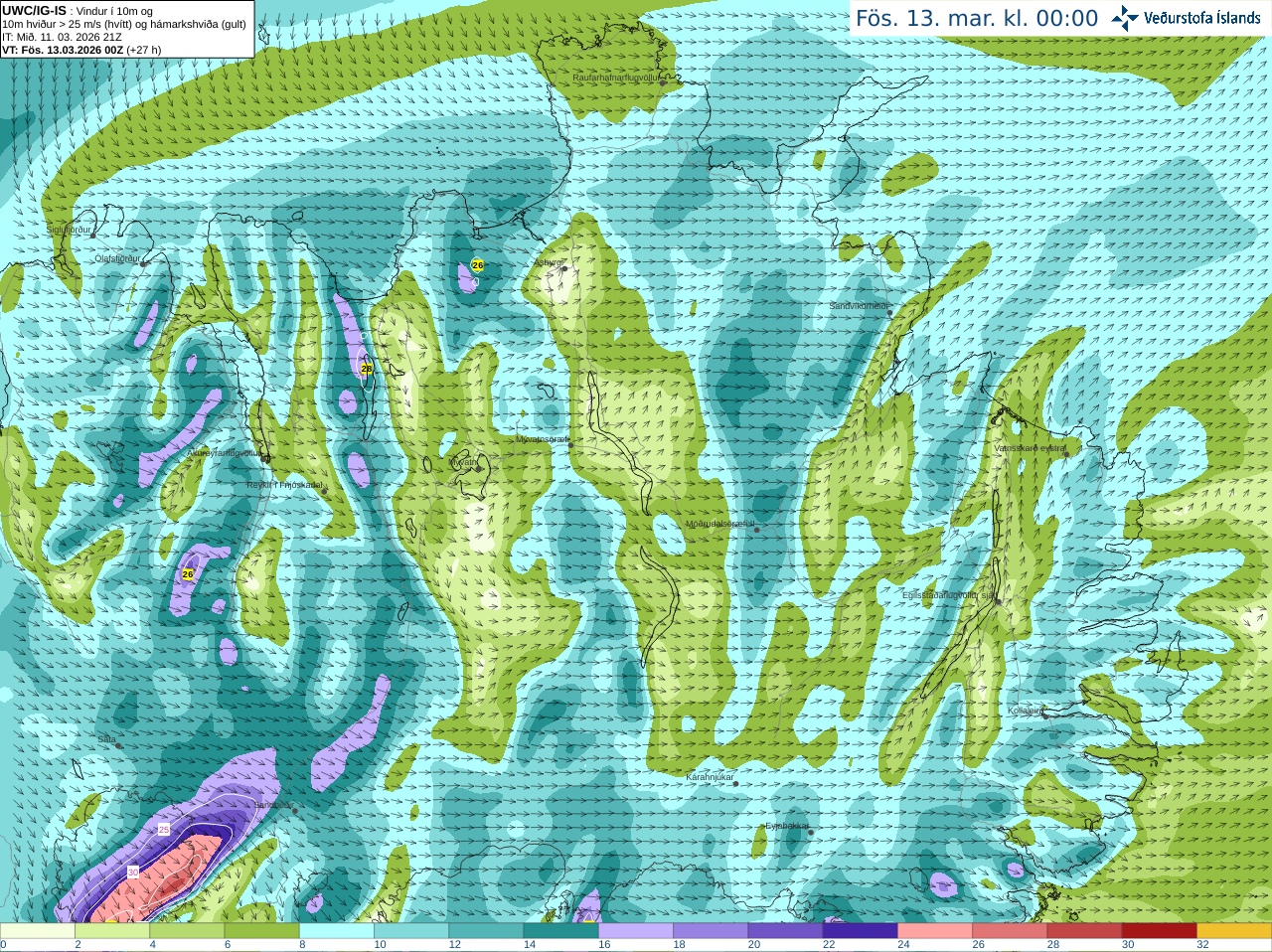Click the legend scale value 16
The height and width of the screenshot is (952, 1272).
point(604,945)
